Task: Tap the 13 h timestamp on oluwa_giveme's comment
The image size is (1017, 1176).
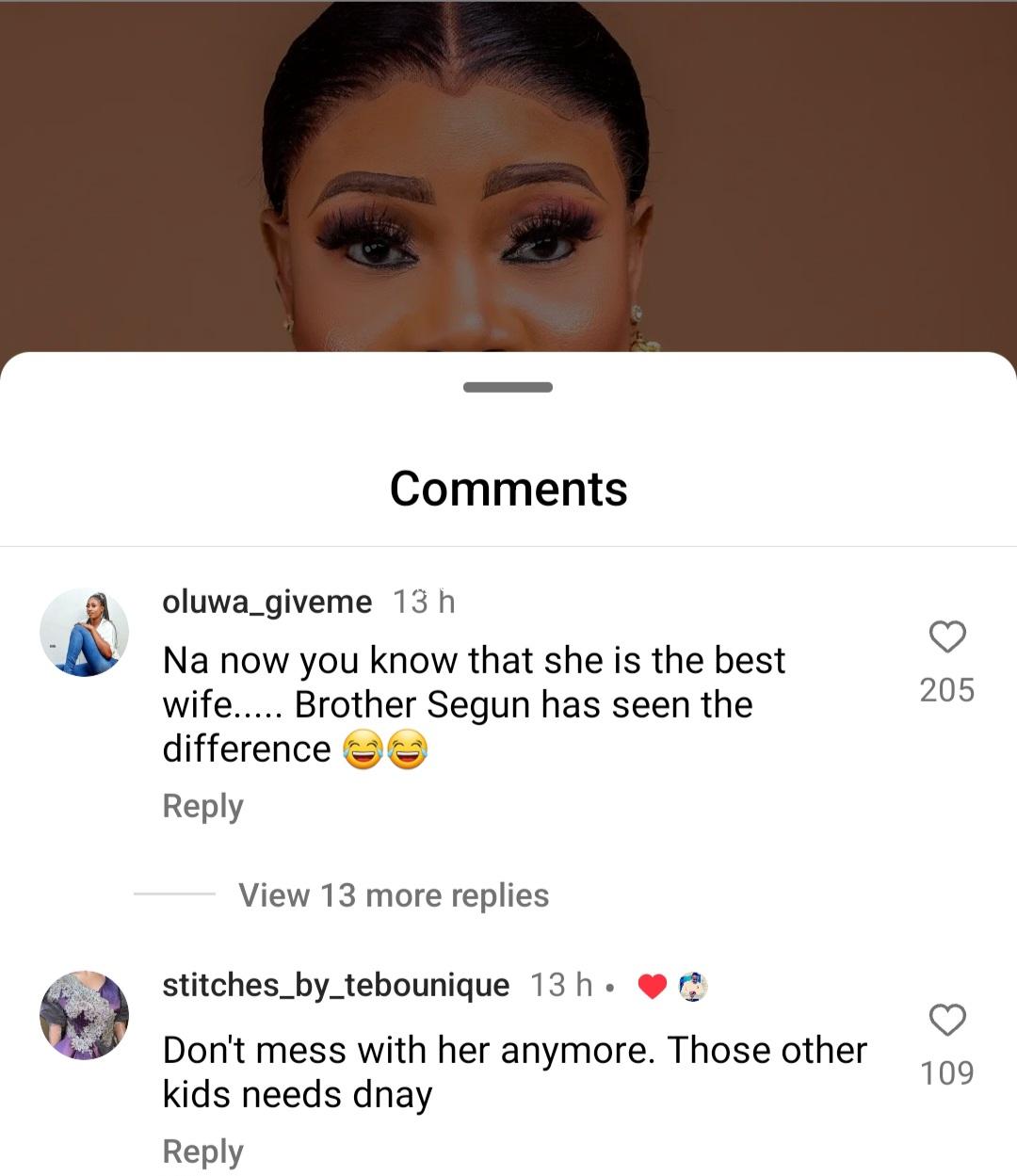Action: point(424,601)
